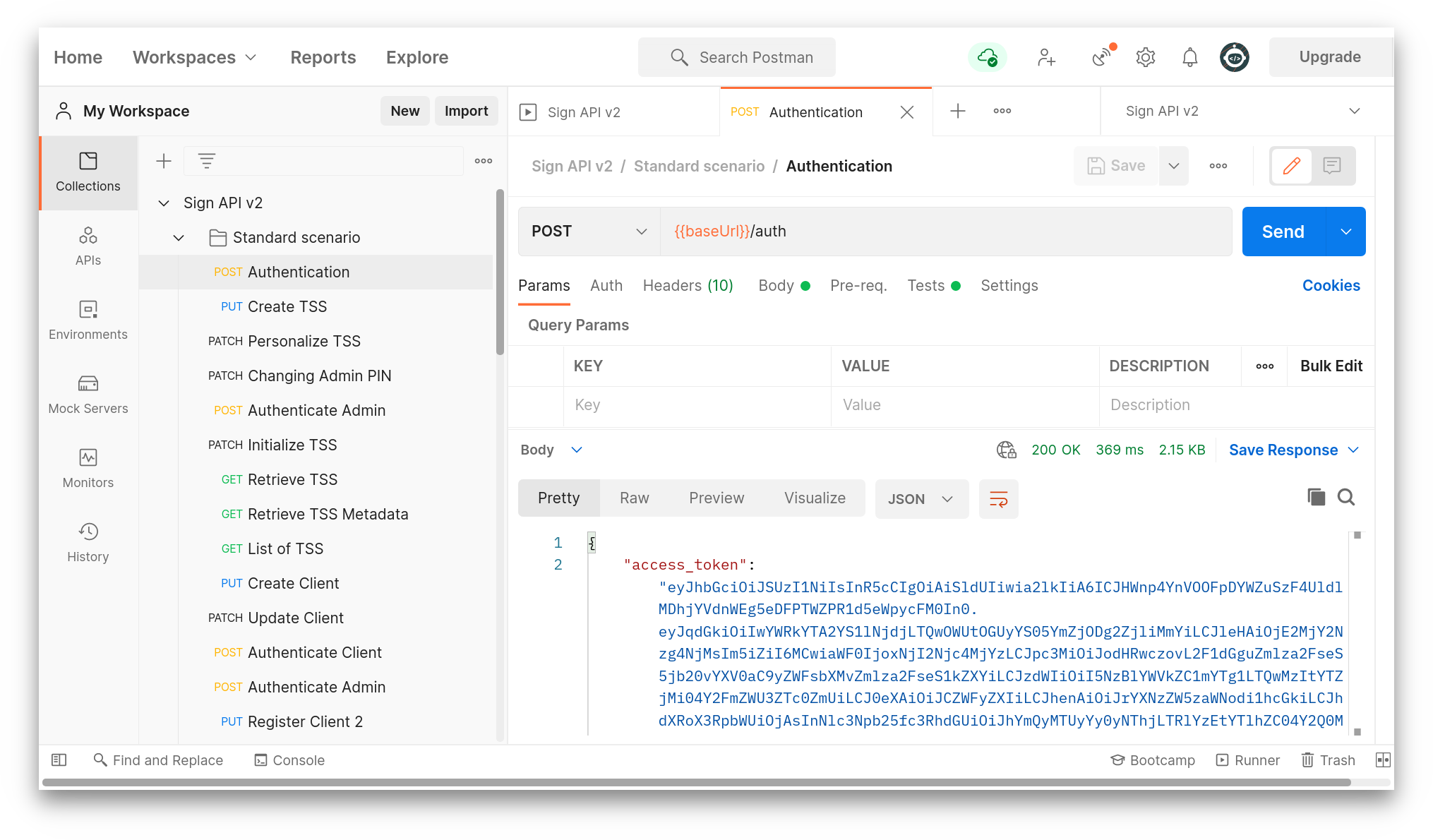This screenshot has width=1433, height=840.
Task: Switch to the Headers (10) tab
Action: [688, 285]
